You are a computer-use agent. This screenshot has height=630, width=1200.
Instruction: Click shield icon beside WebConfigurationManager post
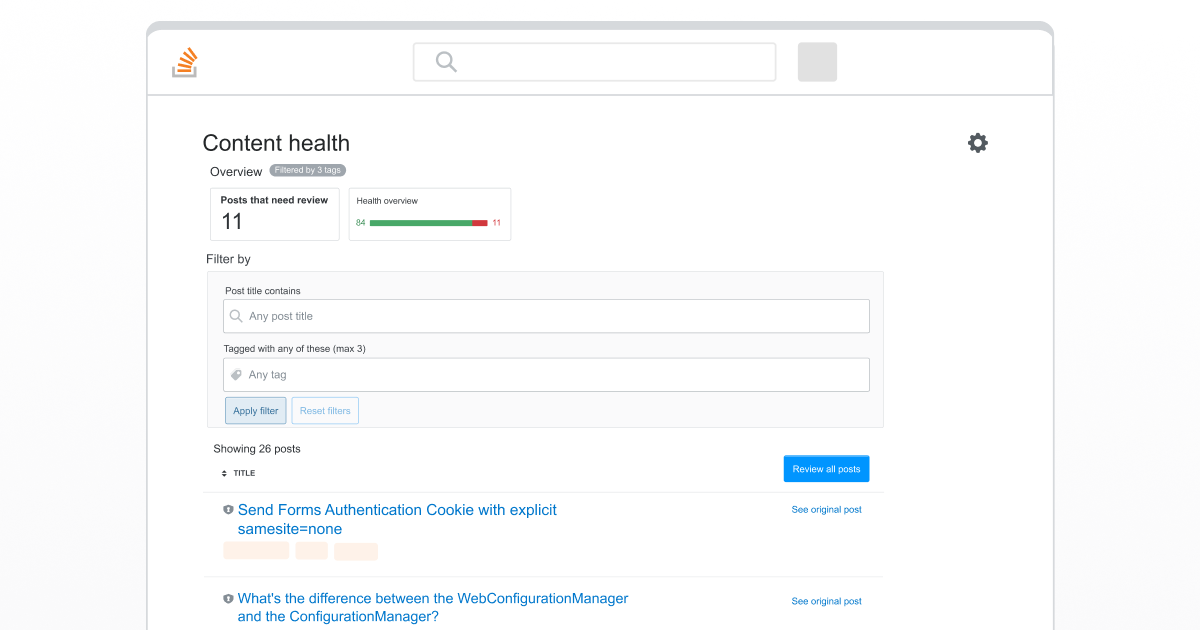(x=228, y=599)
